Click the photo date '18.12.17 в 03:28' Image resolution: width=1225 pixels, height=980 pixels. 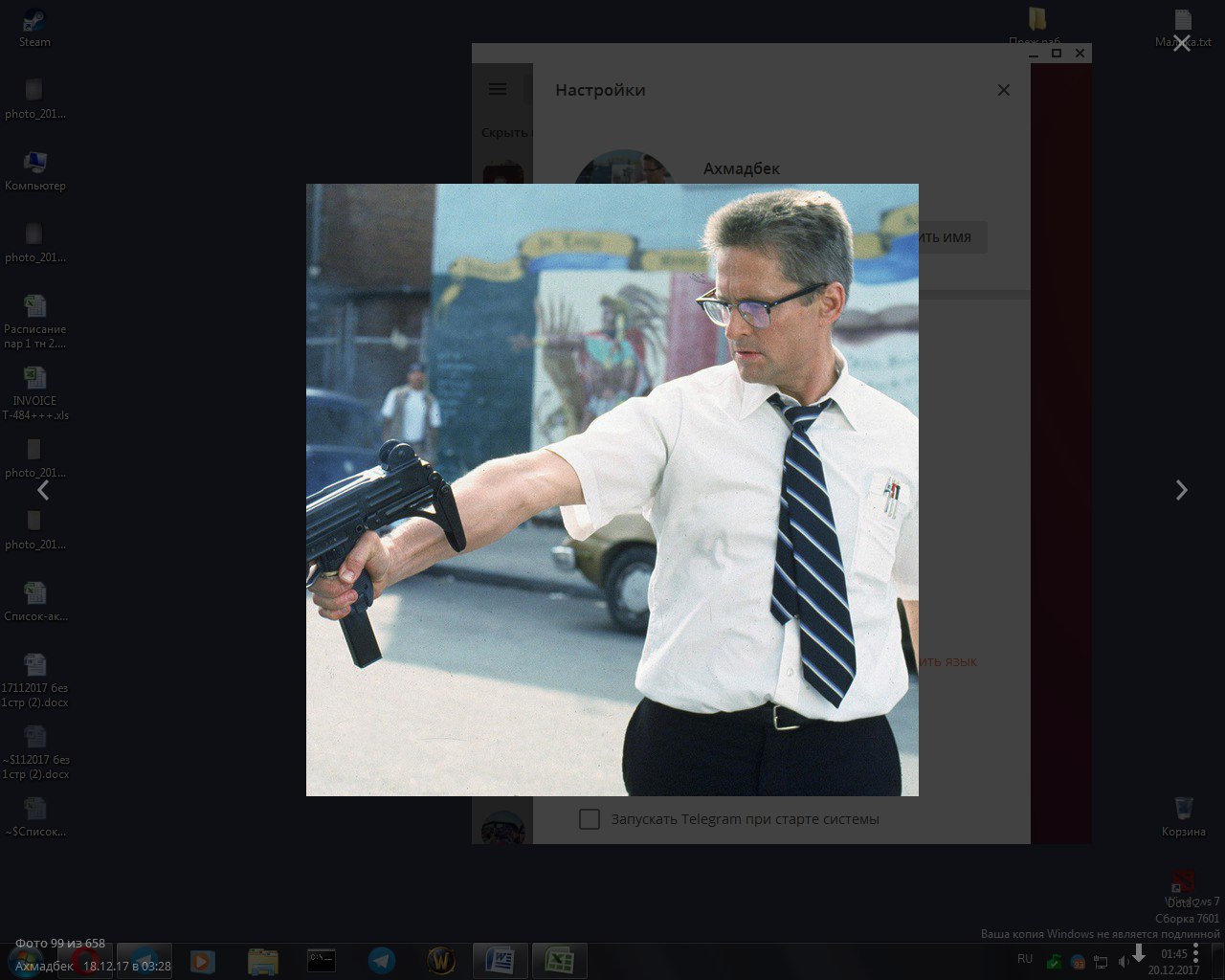tap(127, 967)
